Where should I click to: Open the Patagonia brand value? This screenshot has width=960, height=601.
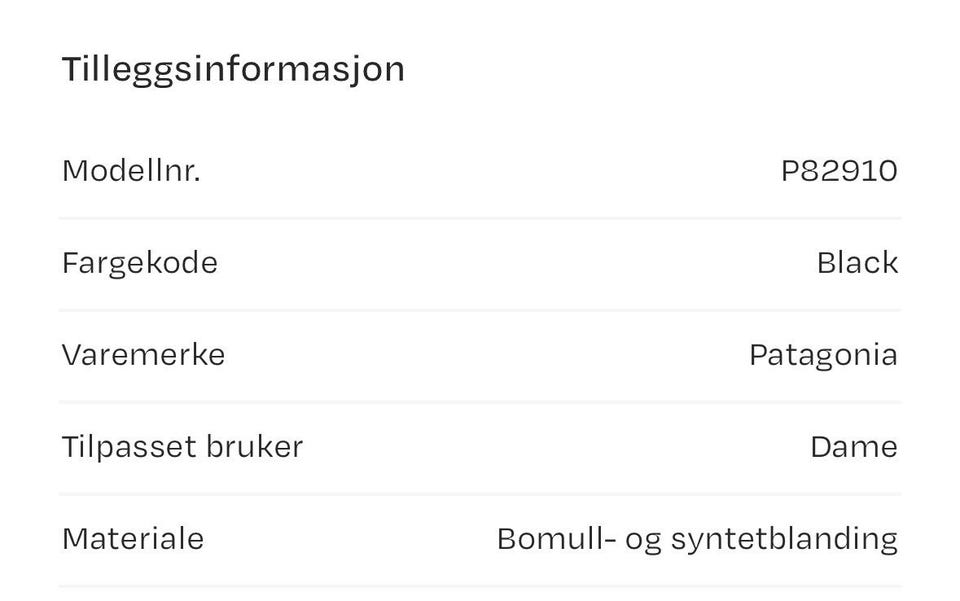coord(823,356)
